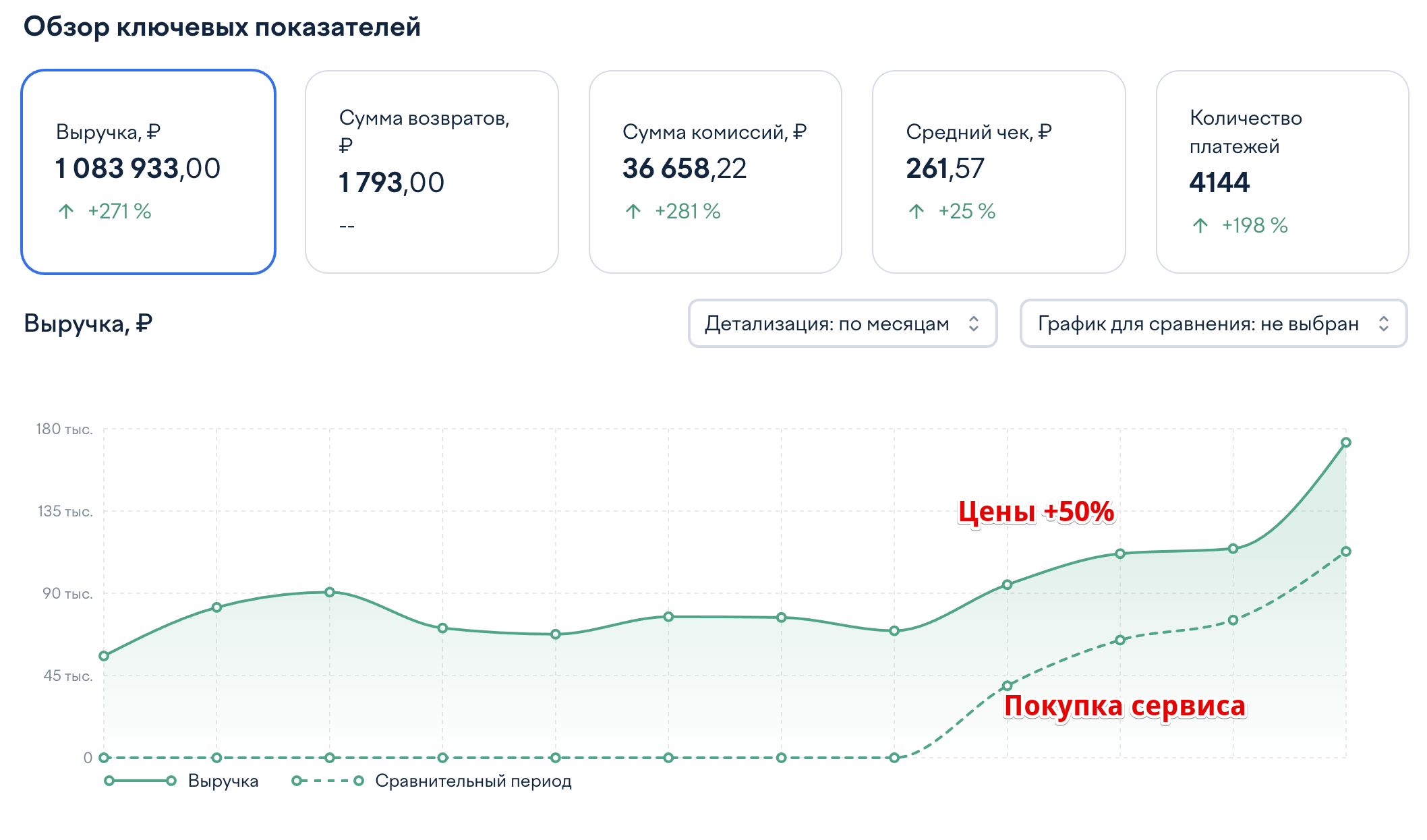Viewport: 1427px width, 840px height.
Task: Click the first revenue data point on chart
Action: pyautogui.click(x=104, y=656)
